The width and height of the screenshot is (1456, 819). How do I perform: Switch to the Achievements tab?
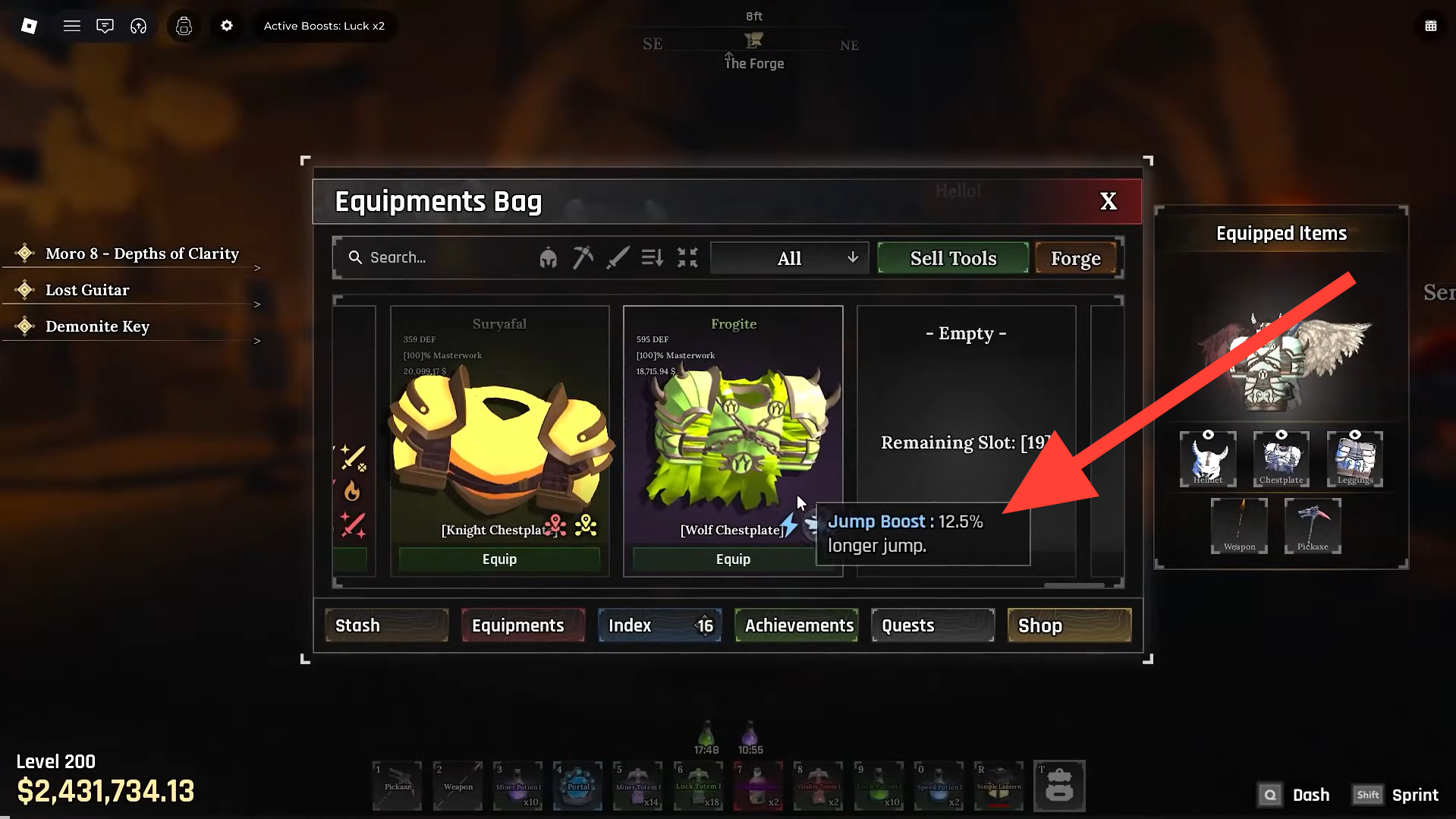click(x=797, y=625)
